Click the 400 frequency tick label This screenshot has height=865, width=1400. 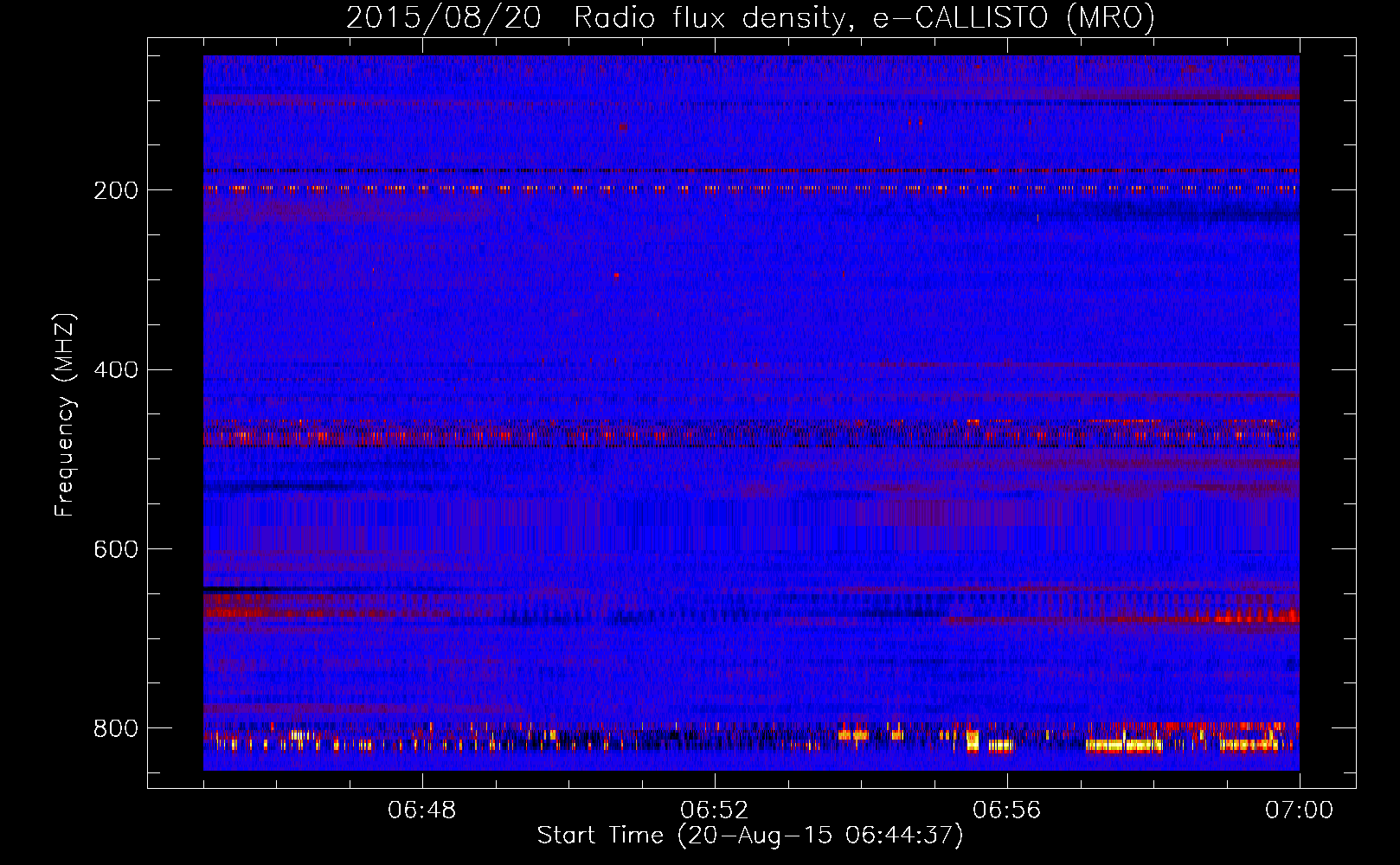tap(116, 370)
